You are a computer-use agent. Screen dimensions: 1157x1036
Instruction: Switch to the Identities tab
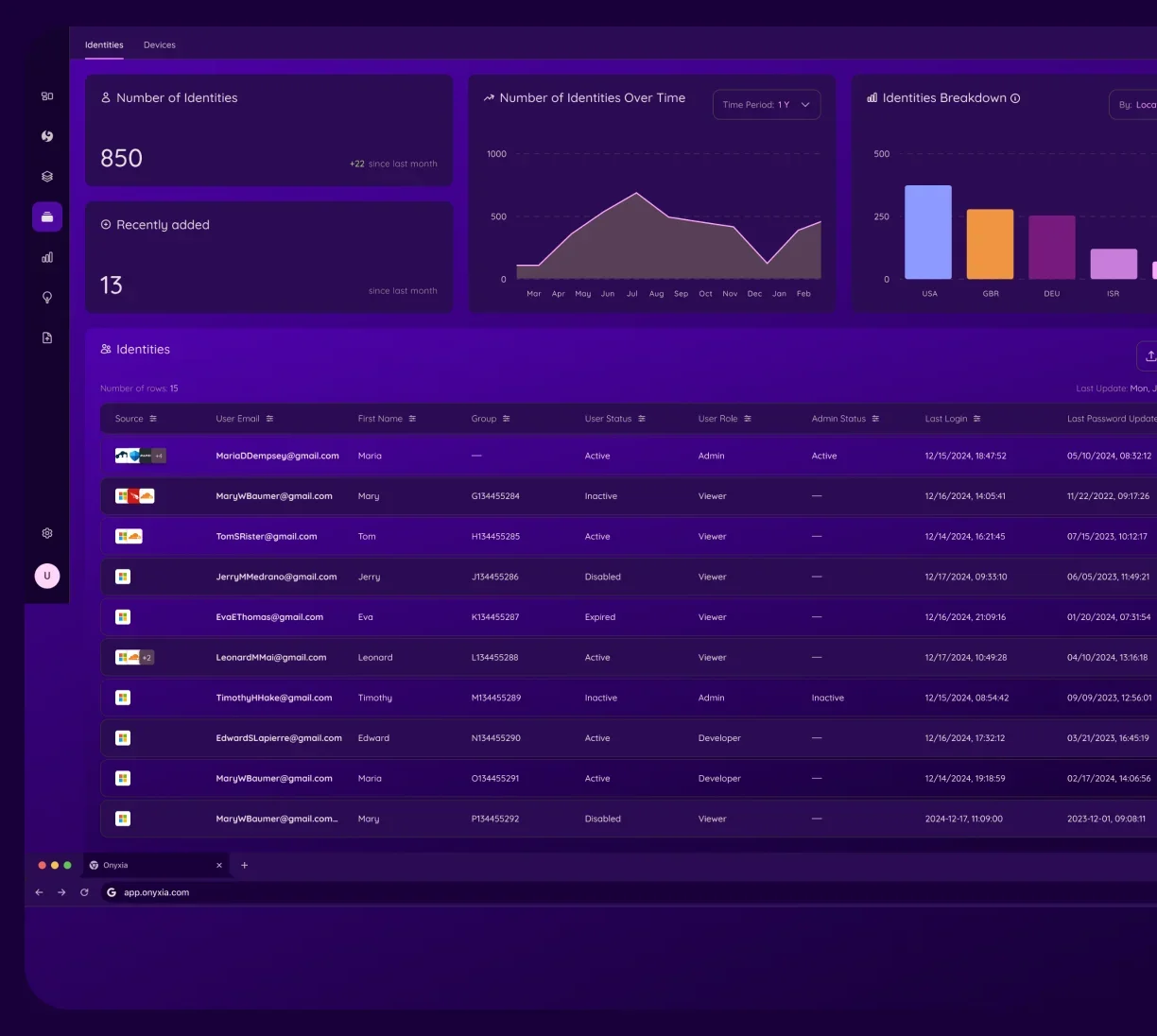[104, 45]
